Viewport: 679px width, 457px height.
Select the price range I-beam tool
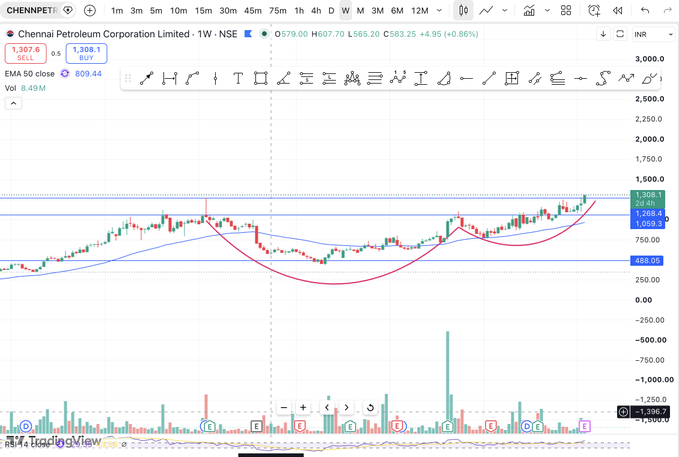(420, 78)
